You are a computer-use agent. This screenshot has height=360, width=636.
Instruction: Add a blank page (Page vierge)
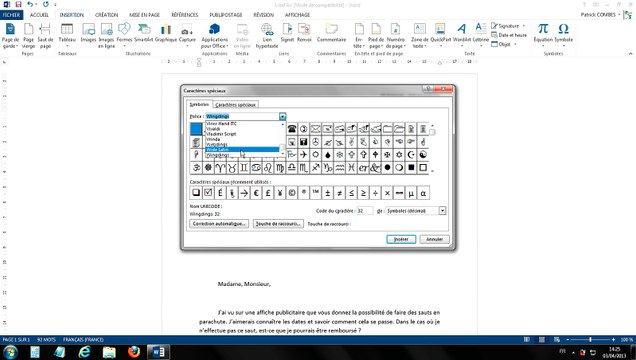[x=28, y=35]
